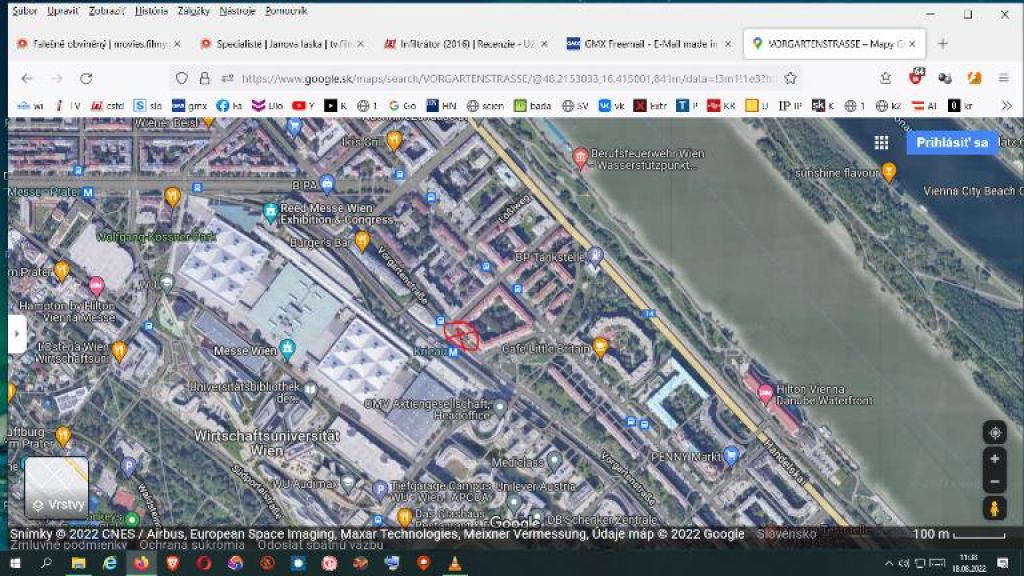Click the Hilton Vienna Danube Waterfront pin
Screen dimensions: 1024x576
(x=766, y=394)
